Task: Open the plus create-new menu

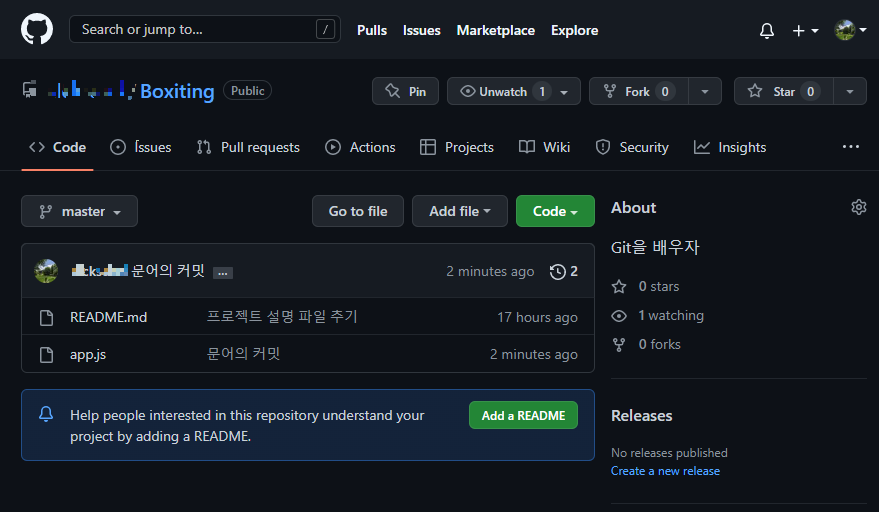Action: (805, 30)
